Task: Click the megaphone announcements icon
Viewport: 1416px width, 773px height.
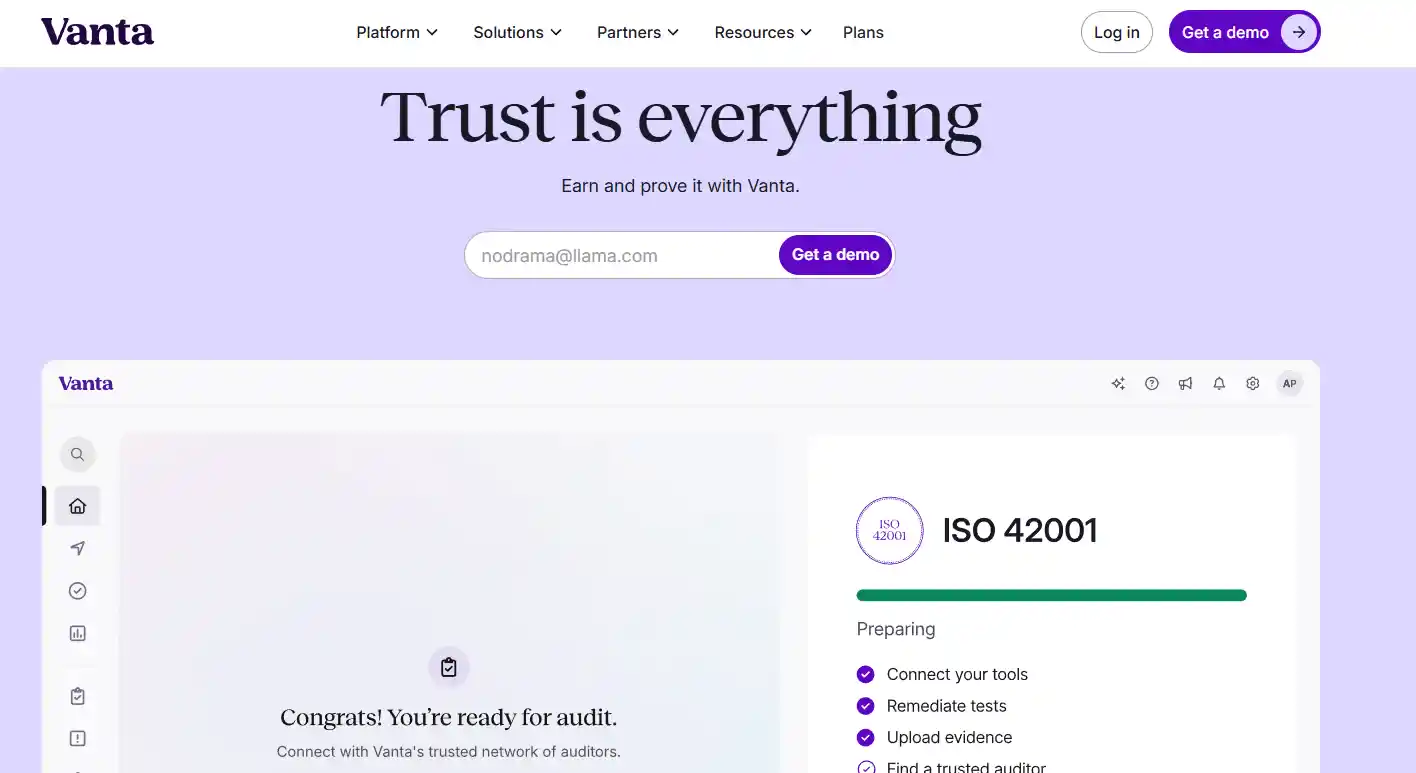Action: pyautogui.click(x=1185, y=383)
